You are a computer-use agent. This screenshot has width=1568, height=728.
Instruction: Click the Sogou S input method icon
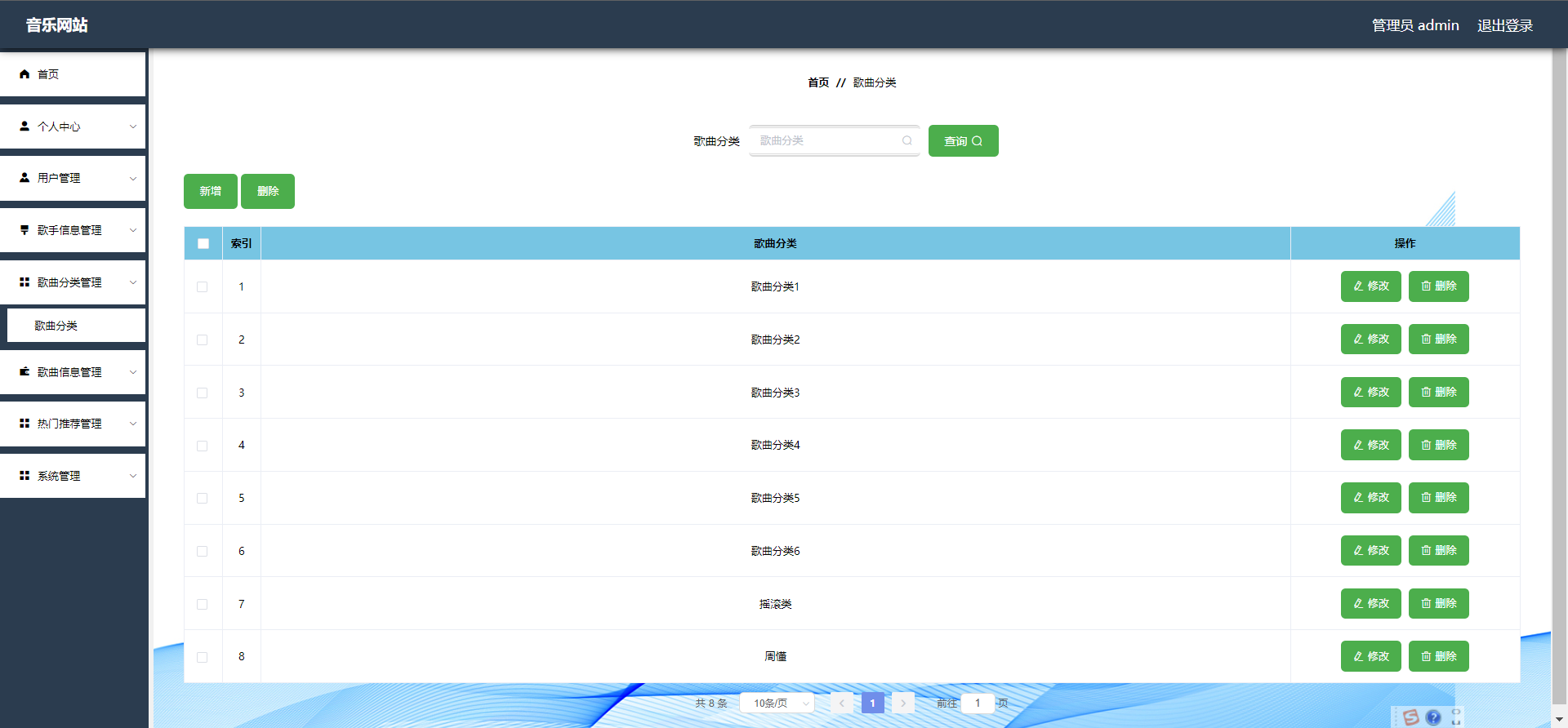click(1410, 717)
